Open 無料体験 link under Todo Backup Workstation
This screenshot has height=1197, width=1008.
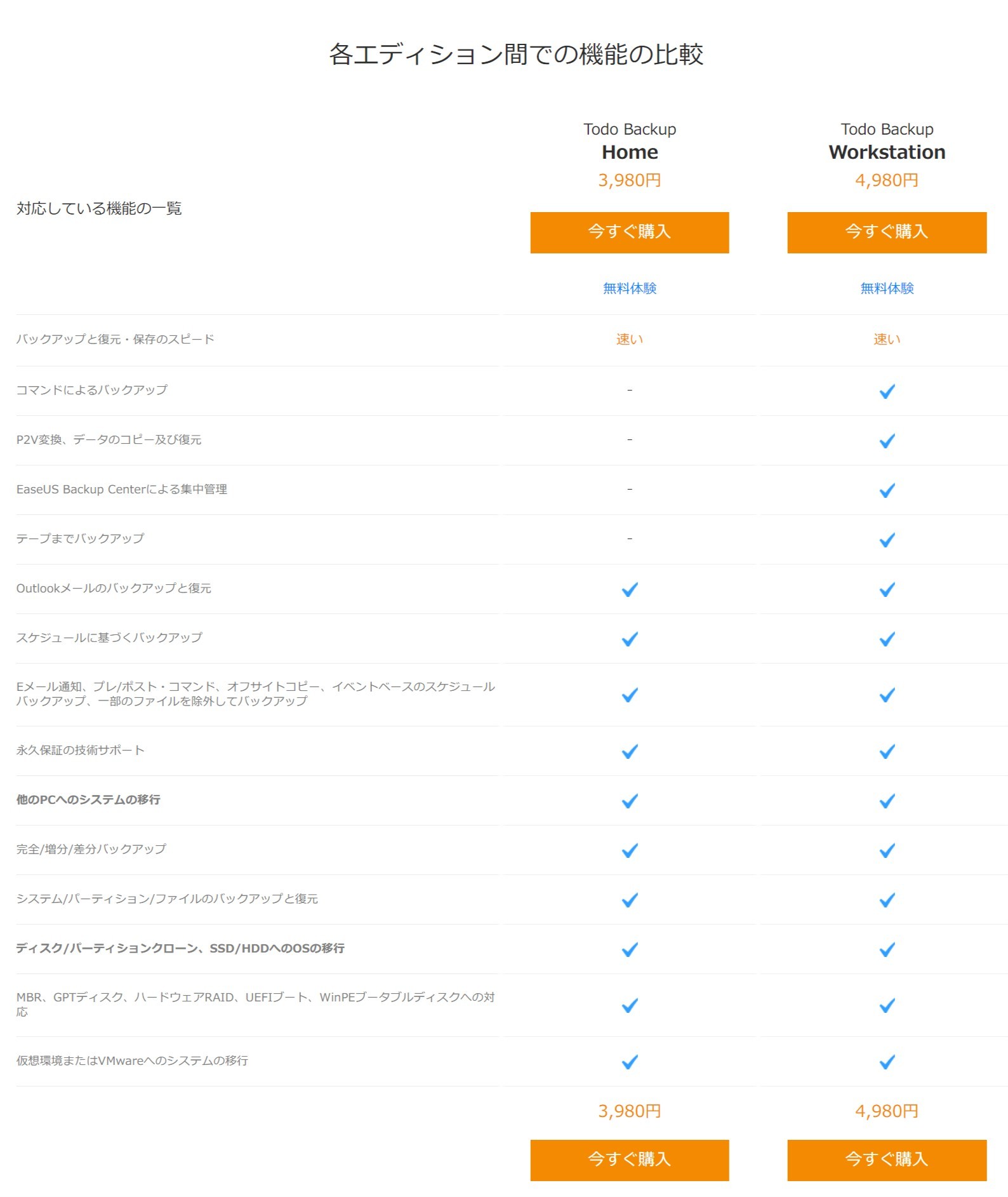886,288
